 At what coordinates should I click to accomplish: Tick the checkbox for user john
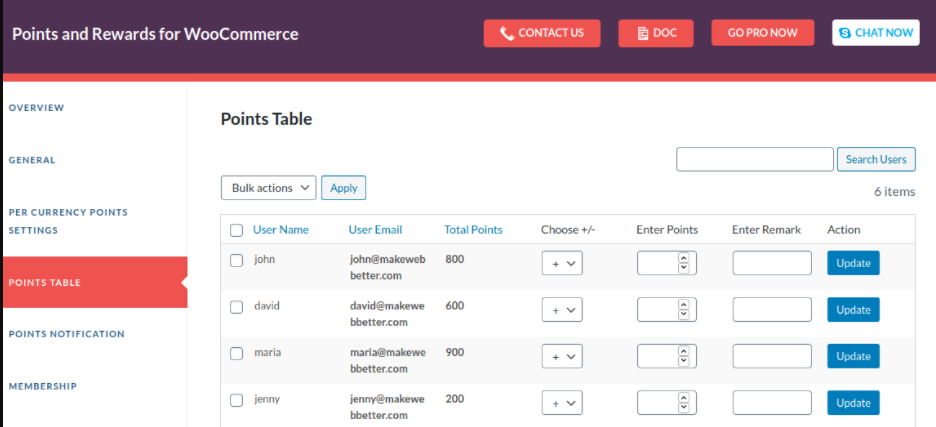point(237,260)
